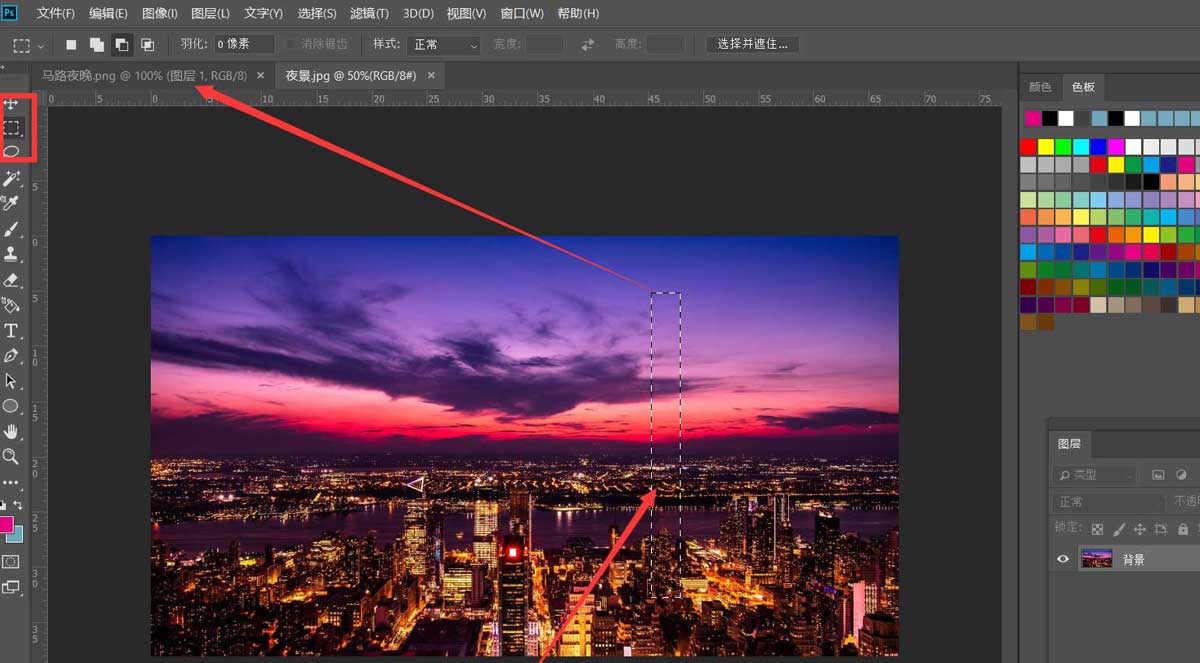Select the Hand tool

[x=11, y=431]
